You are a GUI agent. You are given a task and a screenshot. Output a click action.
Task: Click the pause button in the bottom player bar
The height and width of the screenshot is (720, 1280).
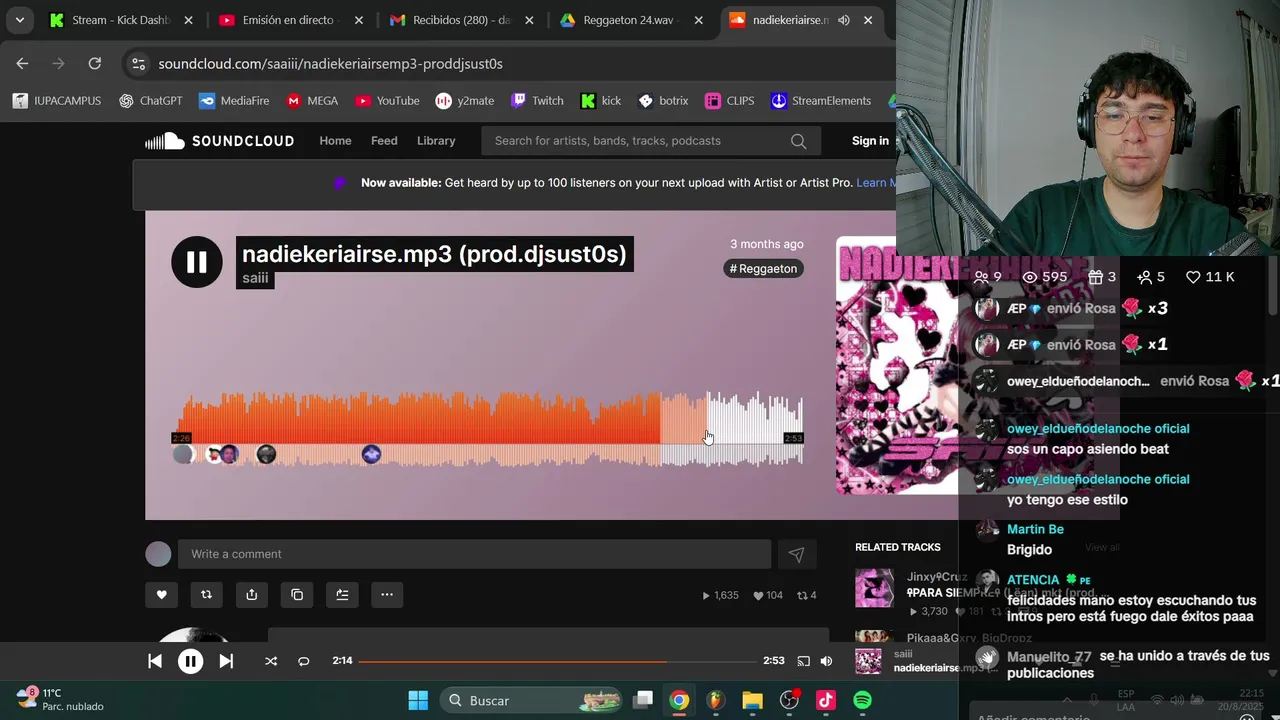(x=190, y=661)
